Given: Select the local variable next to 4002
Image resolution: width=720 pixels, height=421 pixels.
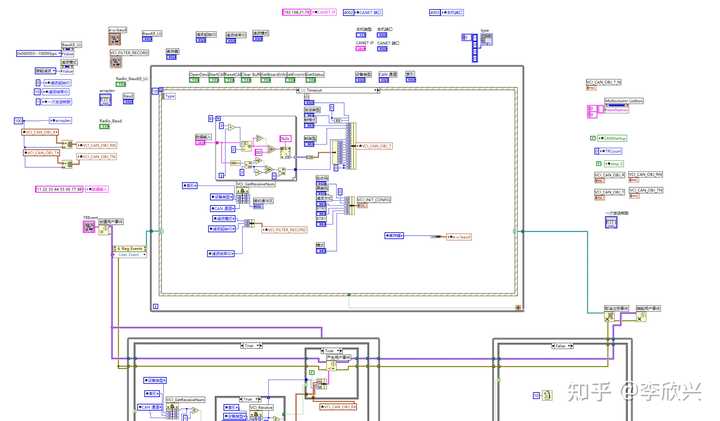Looking at the screenshot, I should pos(368,12).
